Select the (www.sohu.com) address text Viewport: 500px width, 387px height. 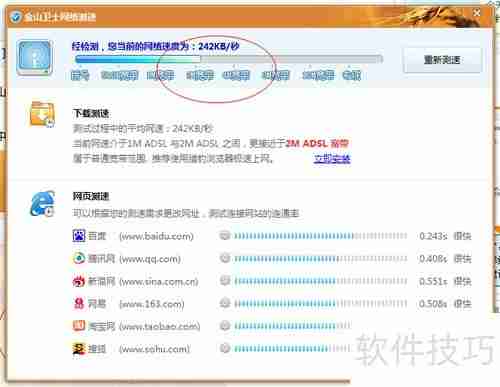154,349
